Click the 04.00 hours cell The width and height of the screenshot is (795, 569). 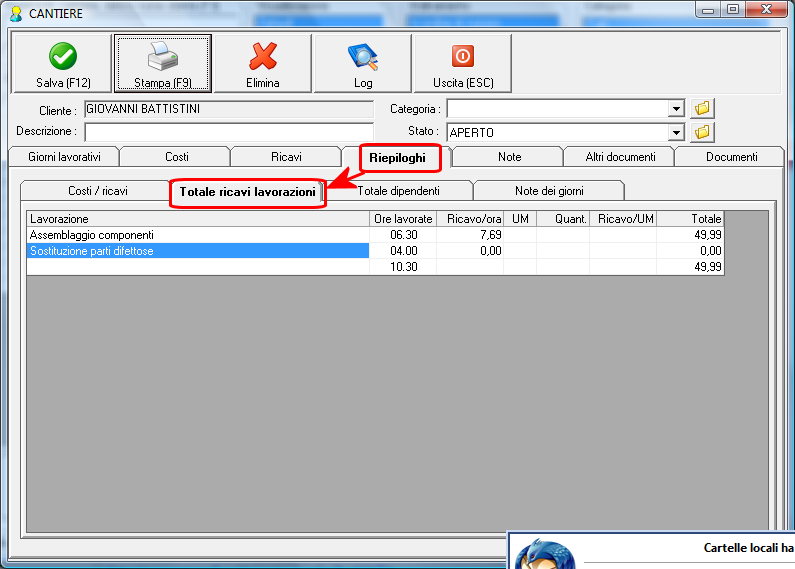pyautogui.click(x=403, y=251)
